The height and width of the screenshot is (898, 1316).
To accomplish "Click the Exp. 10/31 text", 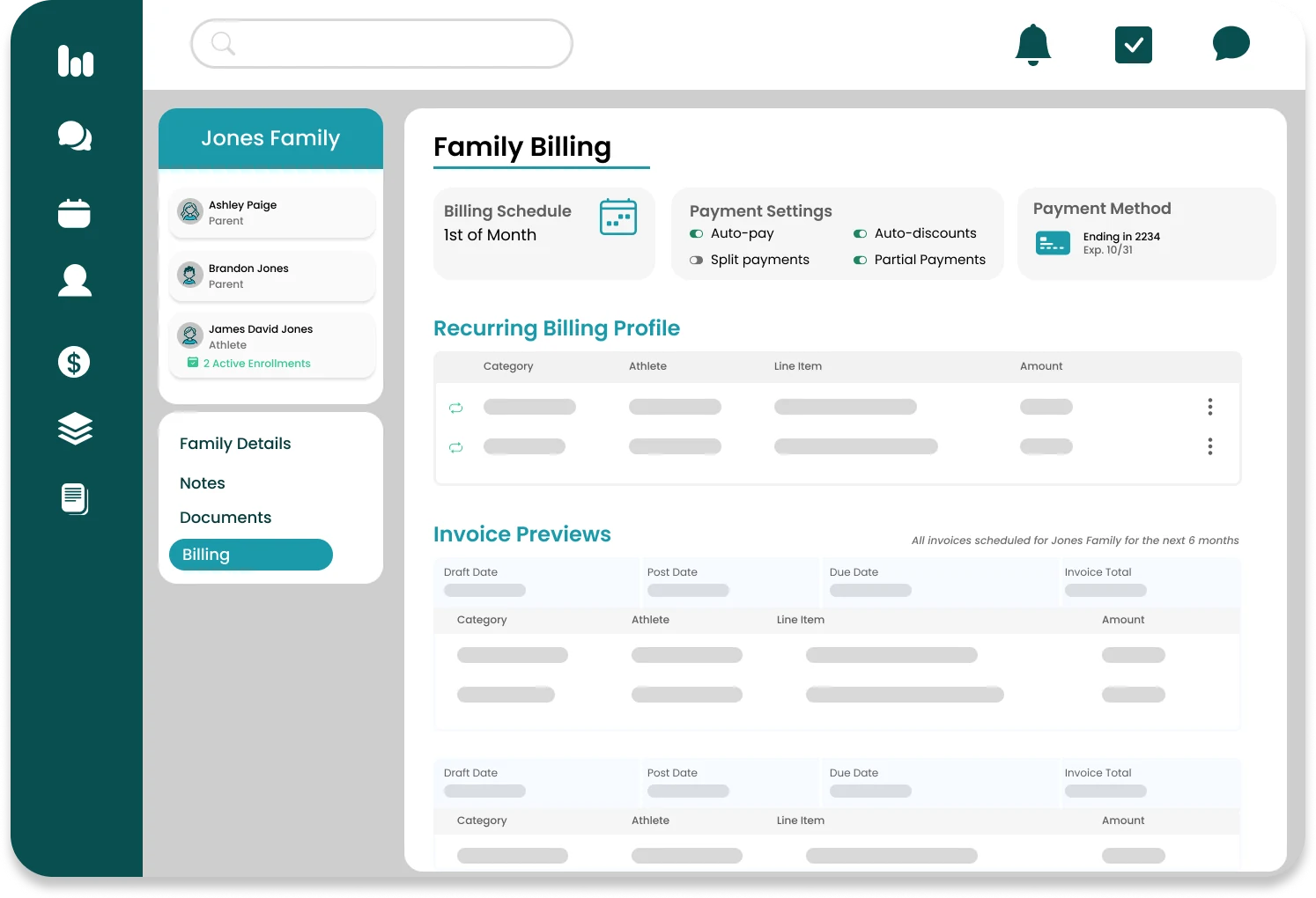I will (1108, 250).
